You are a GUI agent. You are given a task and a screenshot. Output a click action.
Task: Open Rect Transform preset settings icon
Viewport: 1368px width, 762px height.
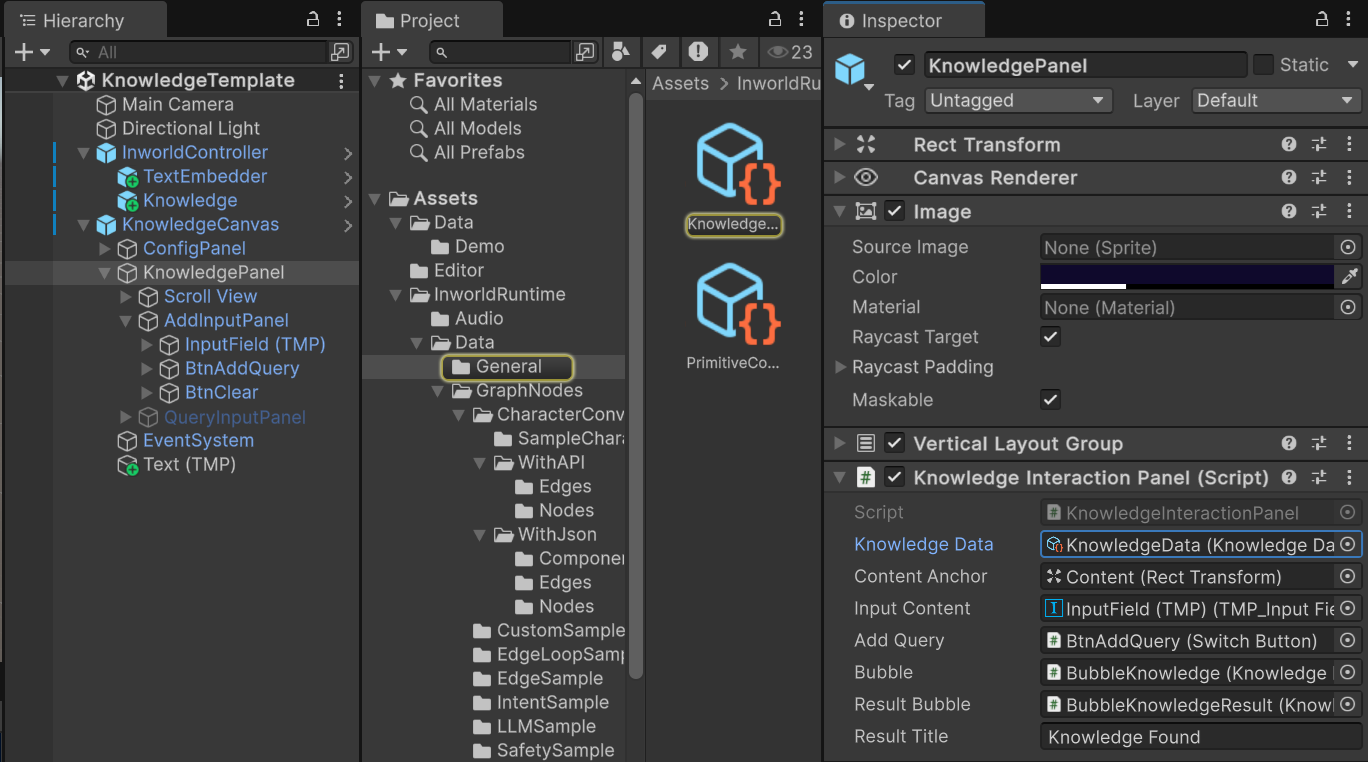tap(1319, 145)
